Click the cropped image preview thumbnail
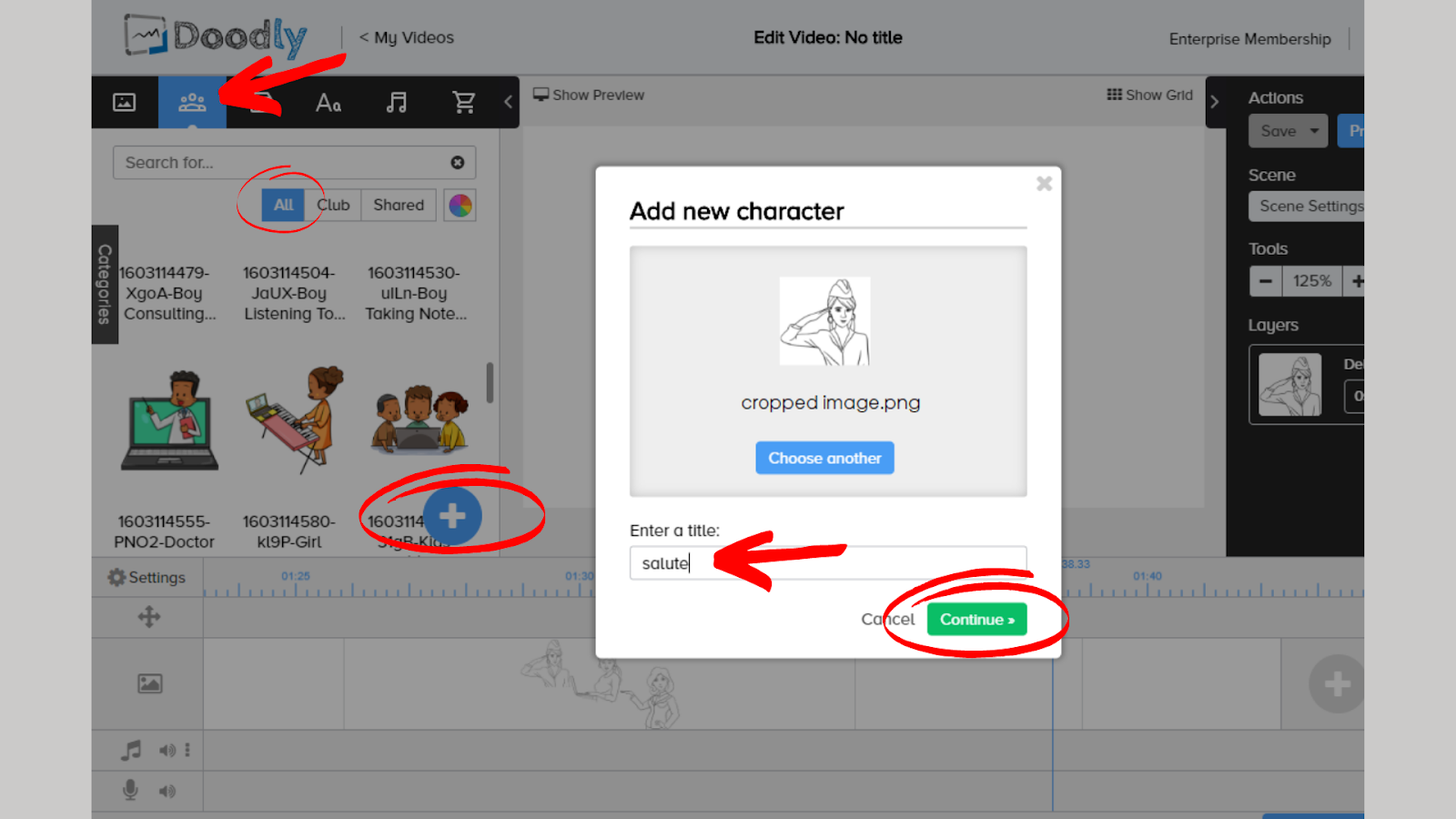 pyautogui.click(x=824, y=321)
